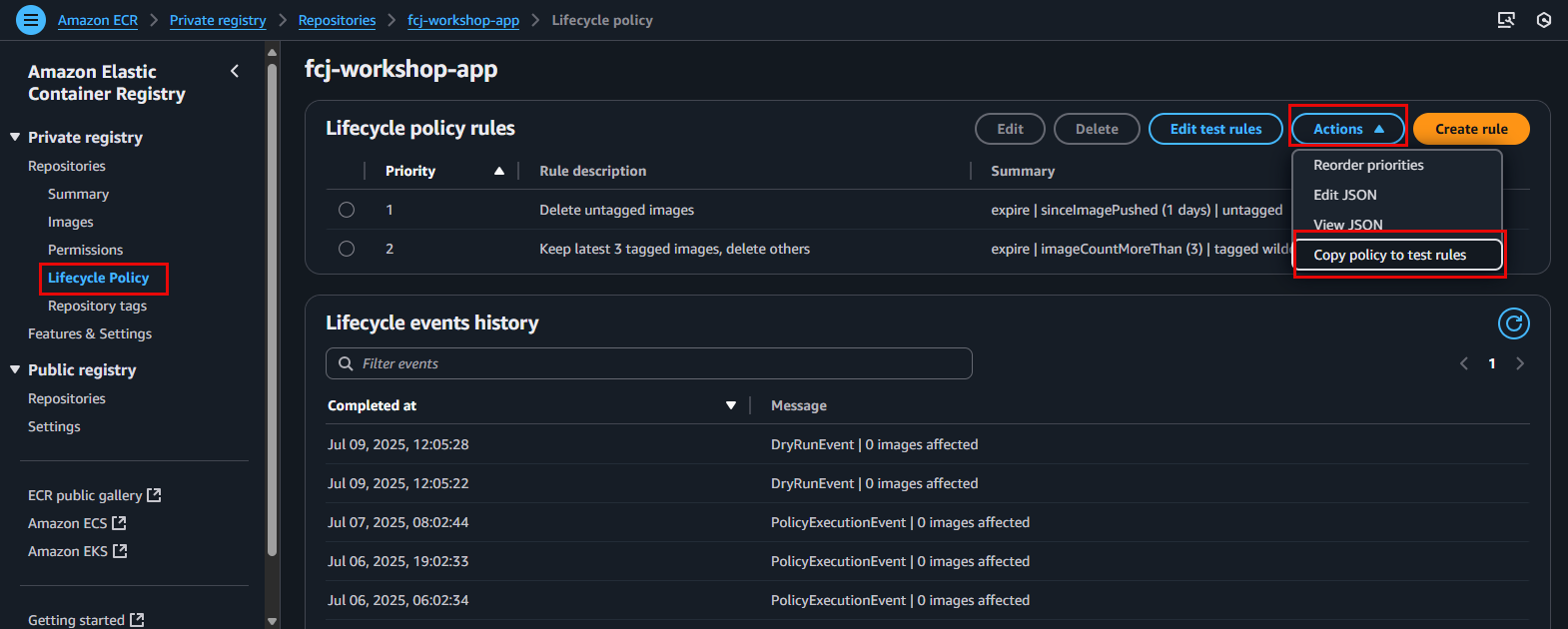Screen dimensions: 1568x629
Task: Open Private registry breadcrumb link
Action: coord(218,20)
